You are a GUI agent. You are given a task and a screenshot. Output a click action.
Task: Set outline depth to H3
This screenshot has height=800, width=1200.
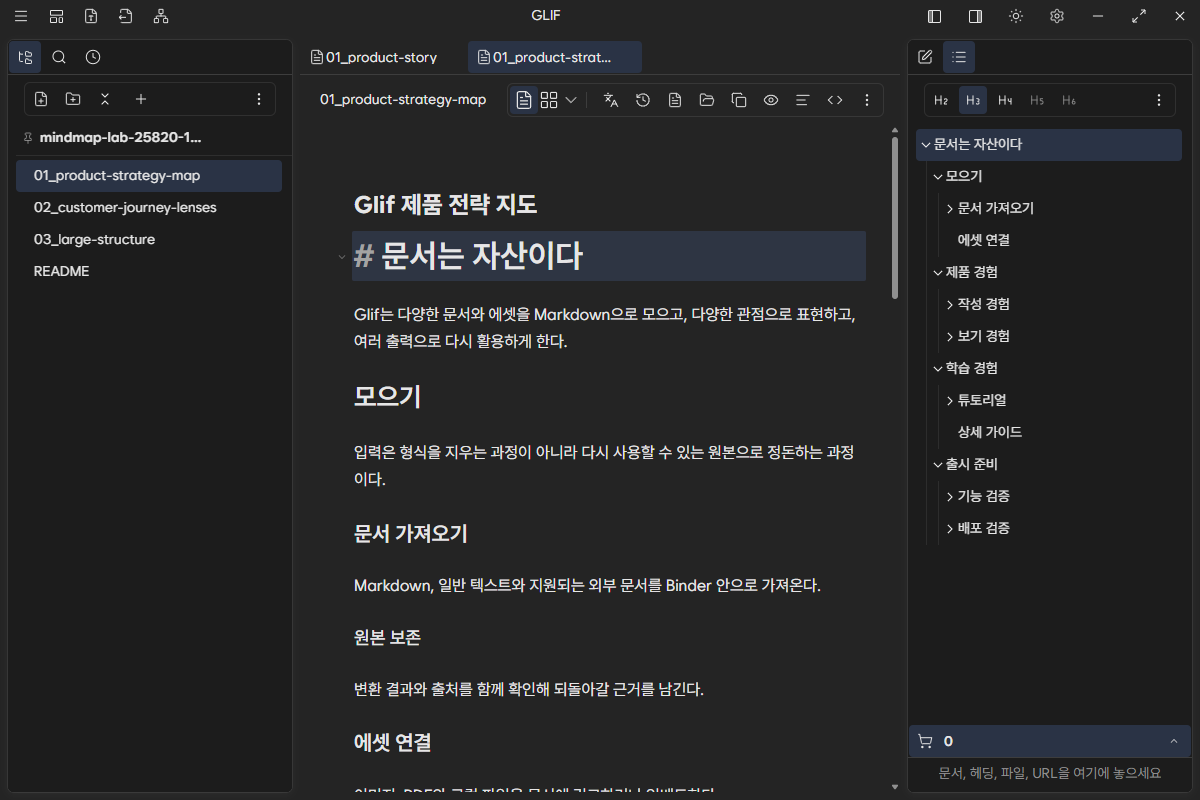click(x=973, y=100)
